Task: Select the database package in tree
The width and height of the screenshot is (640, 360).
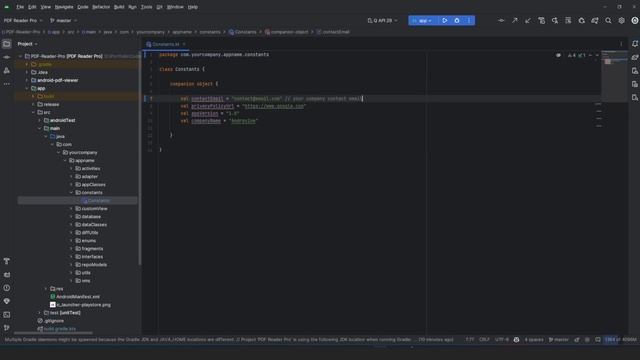Action: click(91, 217)
